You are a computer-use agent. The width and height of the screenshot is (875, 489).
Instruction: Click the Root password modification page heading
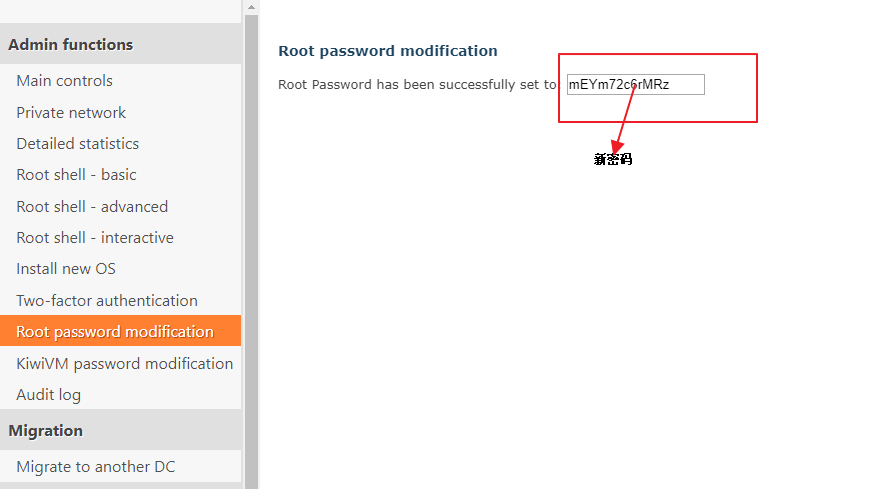(x=387, y=51)
